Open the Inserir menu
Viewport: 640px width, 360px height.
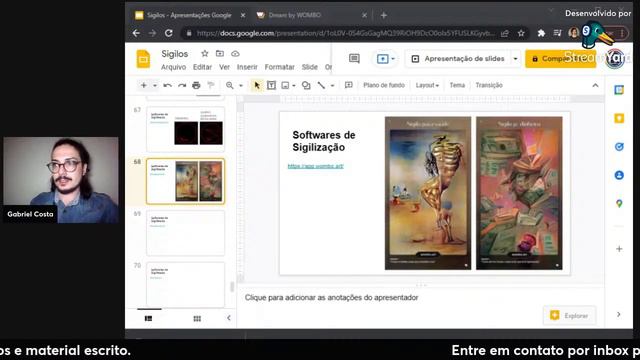(247, 67)
